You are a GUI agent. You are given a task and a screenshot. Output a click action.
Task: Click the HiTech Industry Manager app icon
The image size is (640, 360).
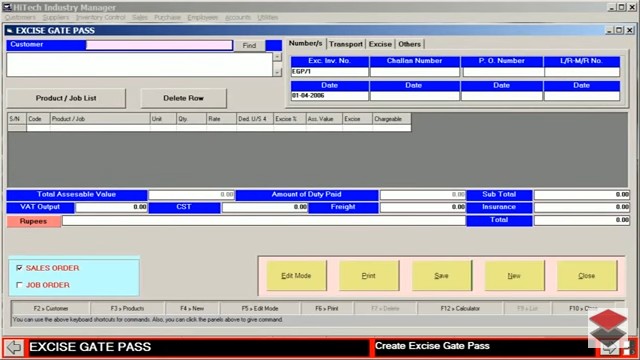click(7, 7)
